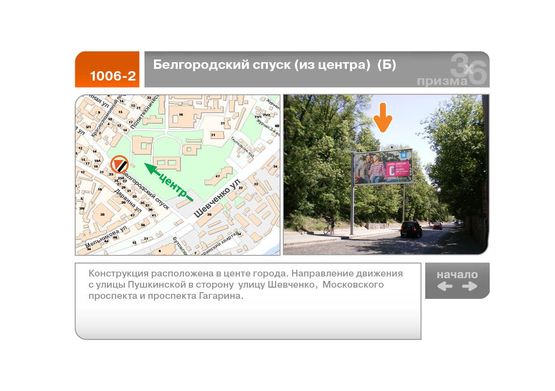Open the location map thumbnail
This screenshot has width=555, height=391.
tap(178, 175)
